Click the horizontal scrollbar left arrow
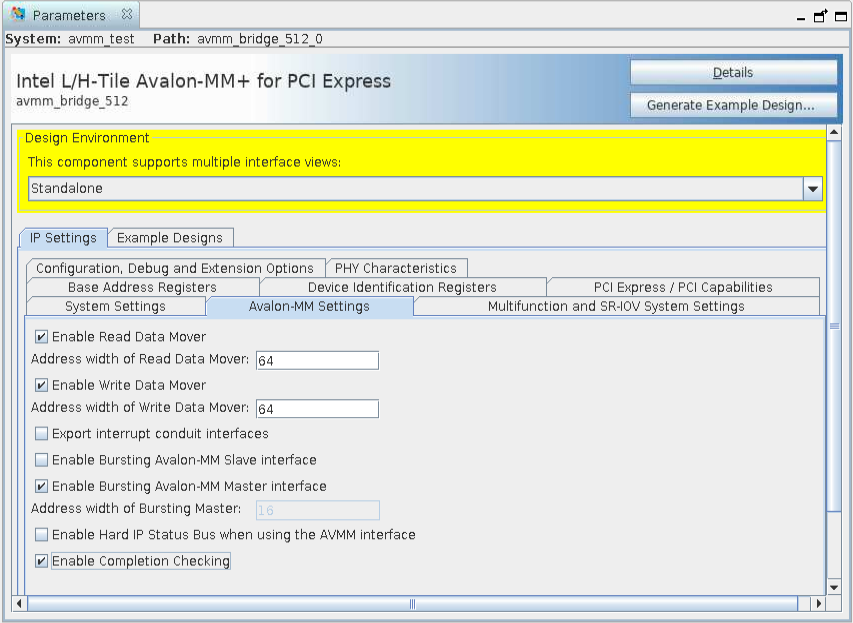 [19, 603]
